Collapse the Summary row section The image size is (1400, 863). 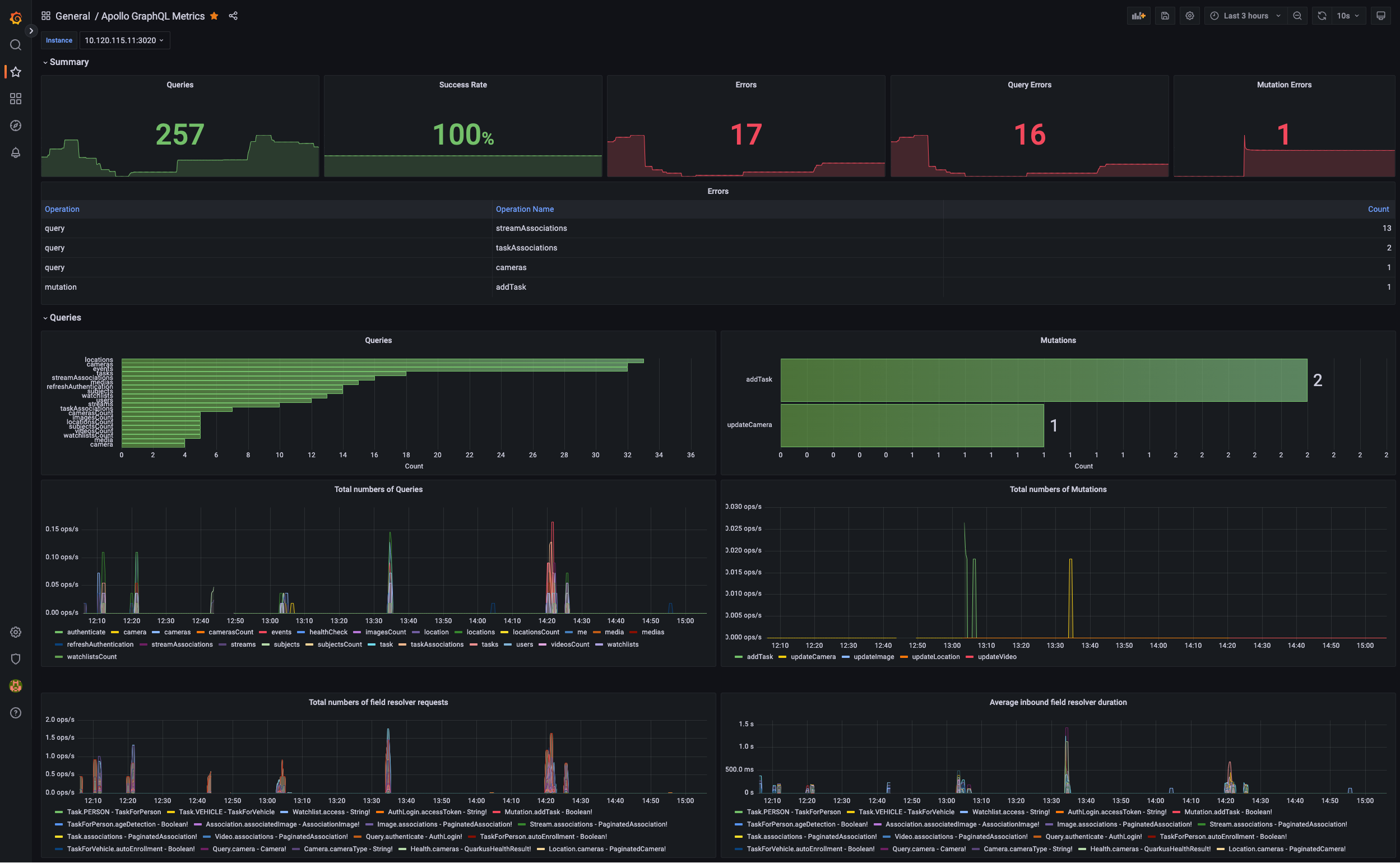tap(68, 62)
